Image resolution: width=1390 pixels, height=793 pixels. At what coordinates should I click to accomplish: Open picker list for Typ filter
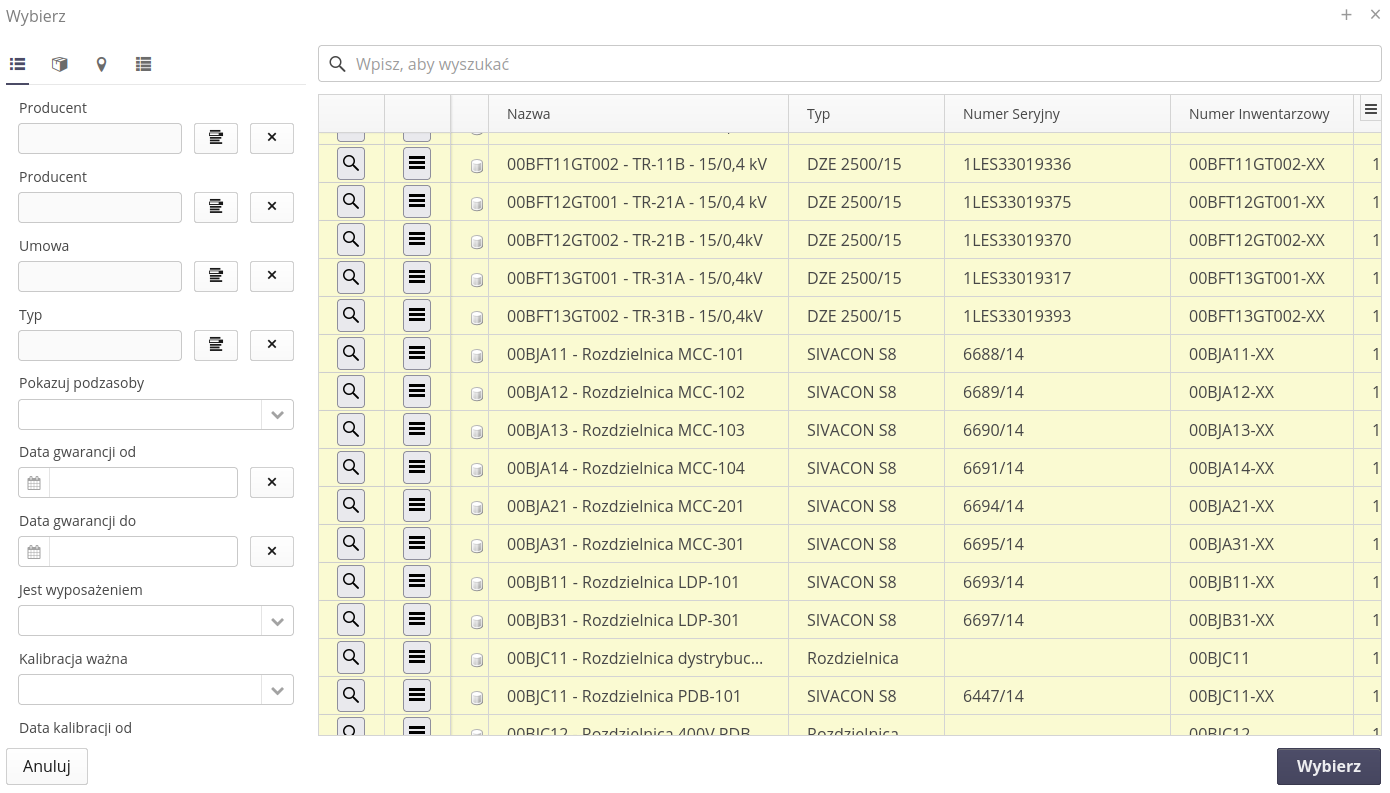point(216,345)
